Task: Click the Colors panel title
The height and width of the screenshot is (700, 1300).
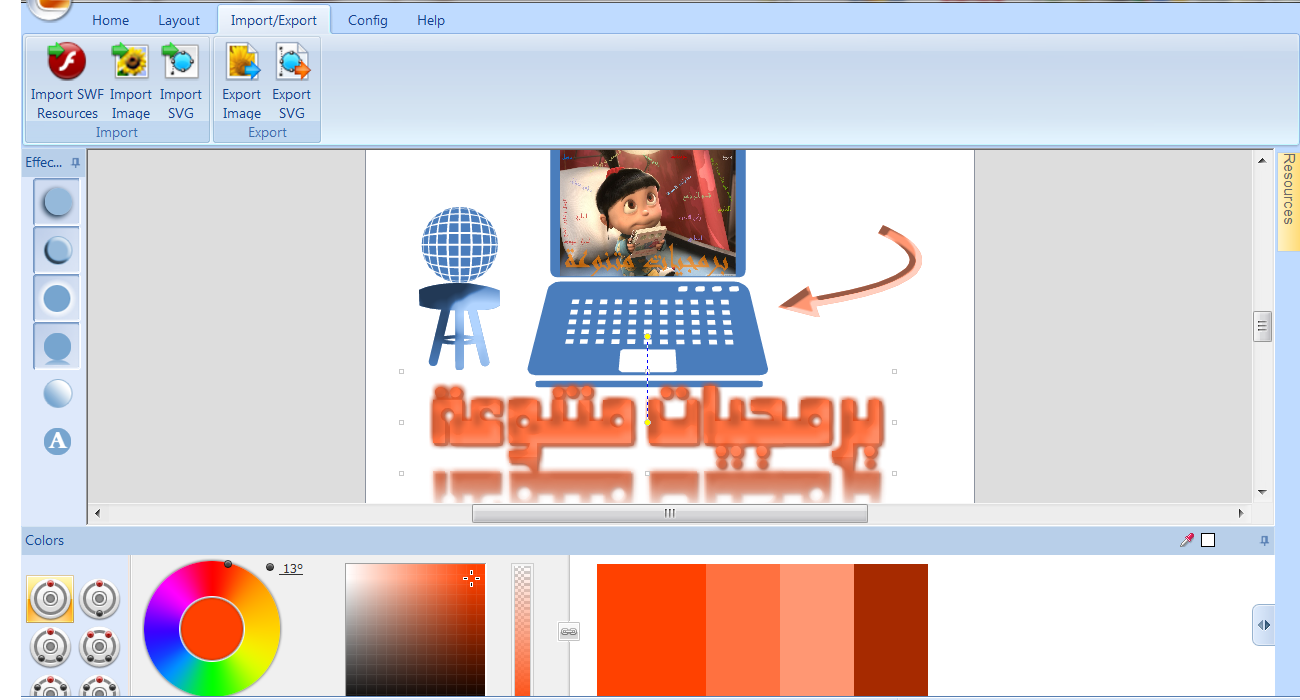Action: point(44,540)
